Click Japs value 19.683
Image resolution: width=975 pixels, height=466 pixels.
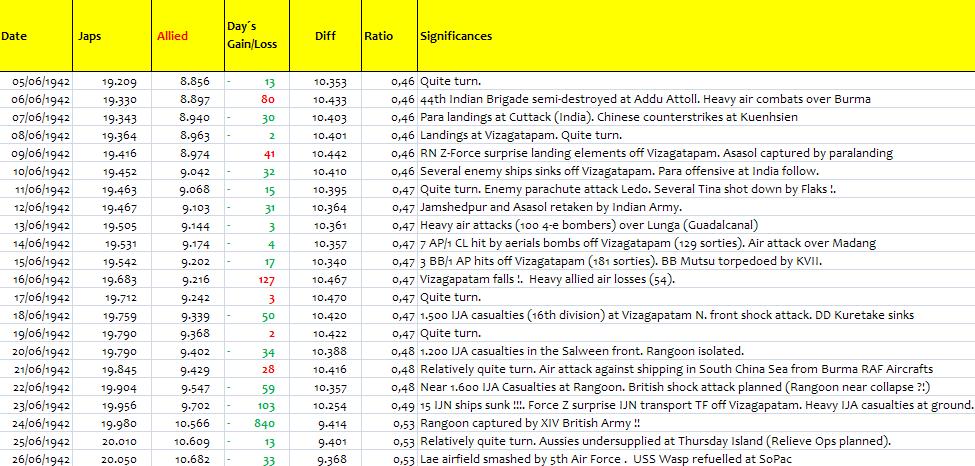point(112,279)
